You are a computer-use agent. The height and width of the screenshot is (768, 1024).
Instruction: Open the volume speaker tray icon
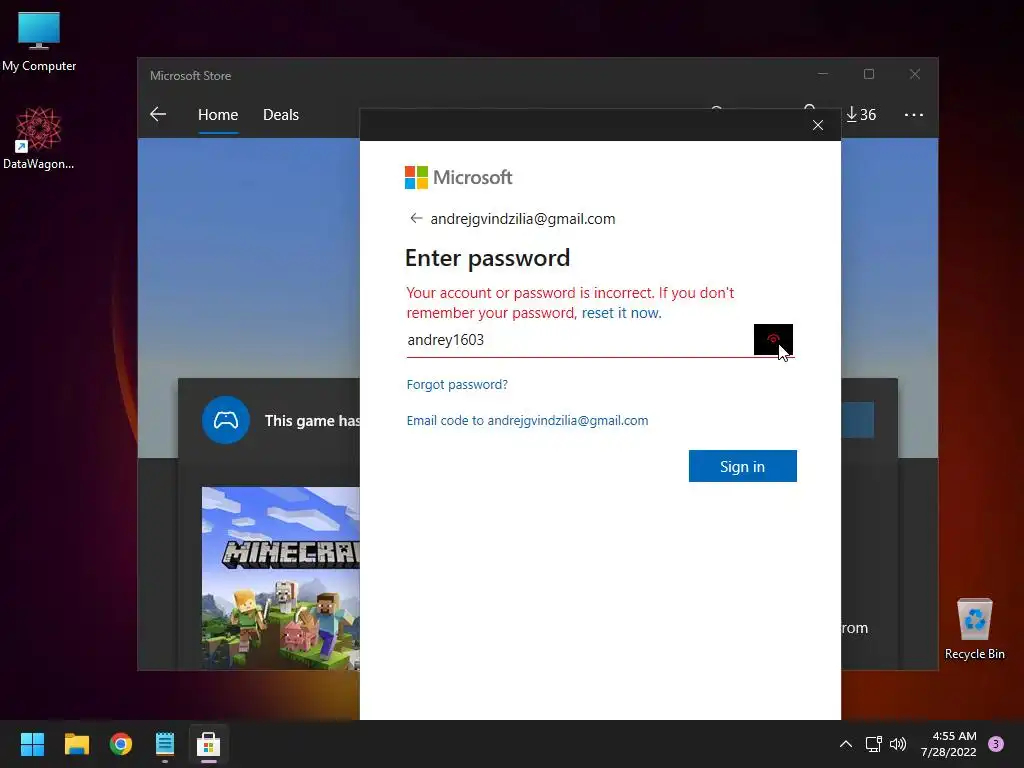click(898, 744)
